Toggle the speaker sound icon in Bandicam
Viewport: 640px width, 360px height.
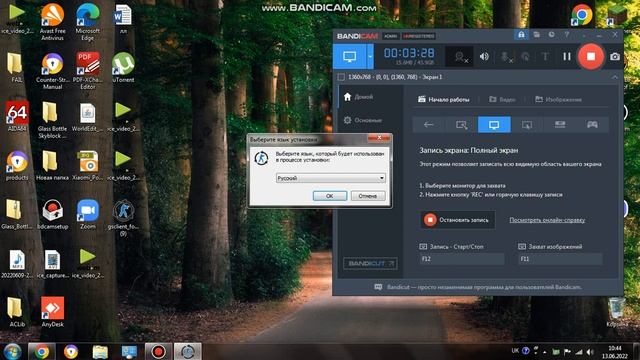click(x=484, y=56)
